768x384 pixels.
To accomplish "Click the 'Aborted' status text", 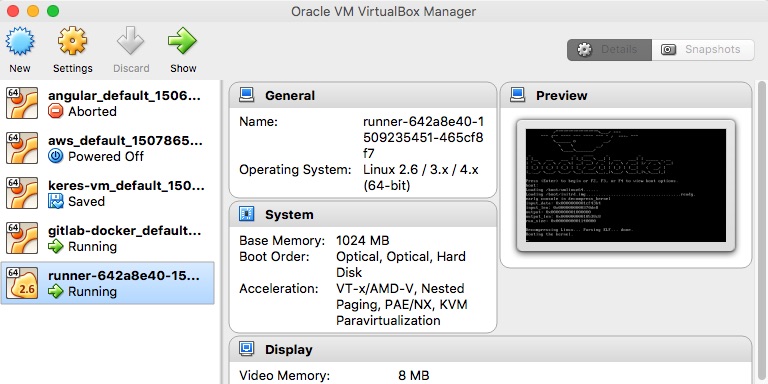I will pyautogui.click(x=92, y=112).
